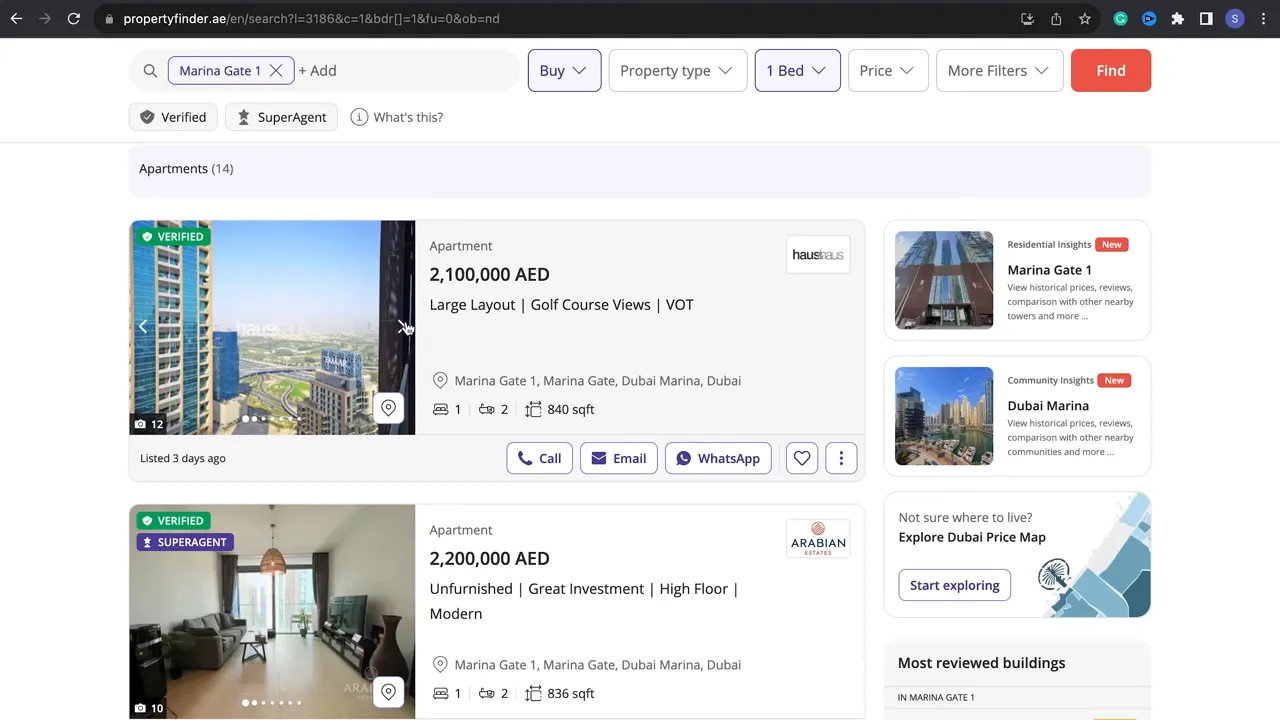This screenshot has width=1280, height=720.
Task: Go to previous photo of first listing
Action: [143, 327]
